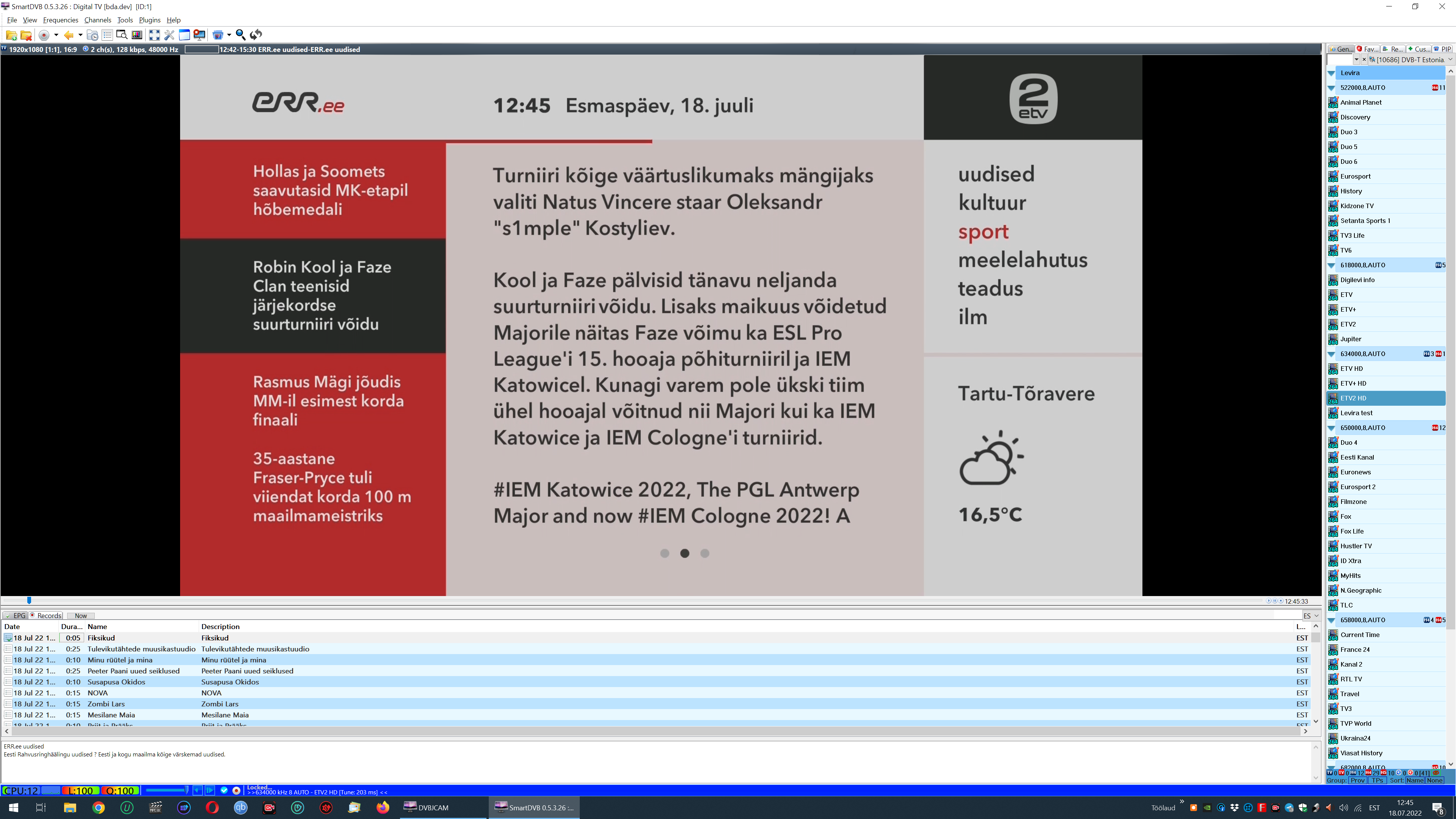Select the Jupiter channel
The height and width of the screenshot is (819, 1456).
pyautogui.click(x=1386, y=339)
